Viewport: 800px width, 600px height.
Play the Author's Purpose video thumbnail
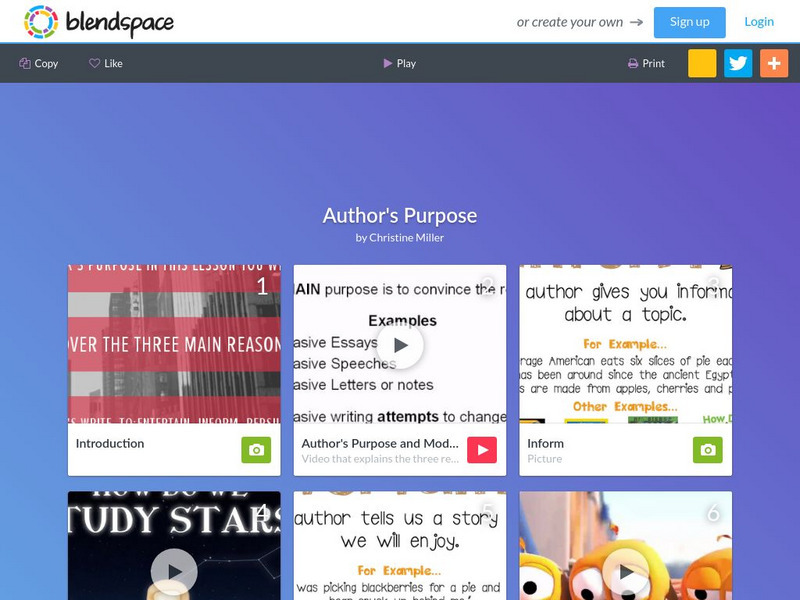(400, 345)
